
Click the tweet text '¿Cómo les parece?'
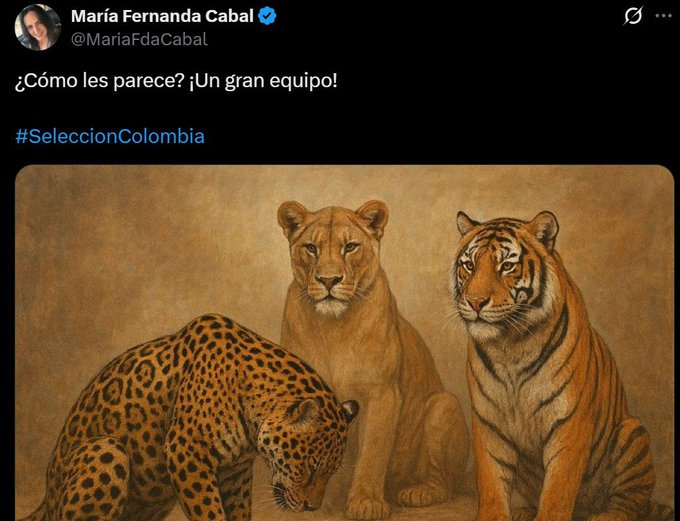[99, 82]
